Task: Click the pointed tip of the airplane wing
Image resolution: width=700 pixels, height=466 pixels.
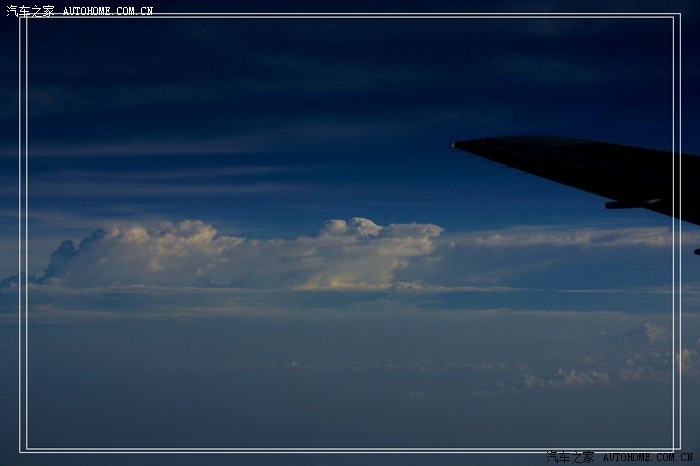Action: pos(455,145)
